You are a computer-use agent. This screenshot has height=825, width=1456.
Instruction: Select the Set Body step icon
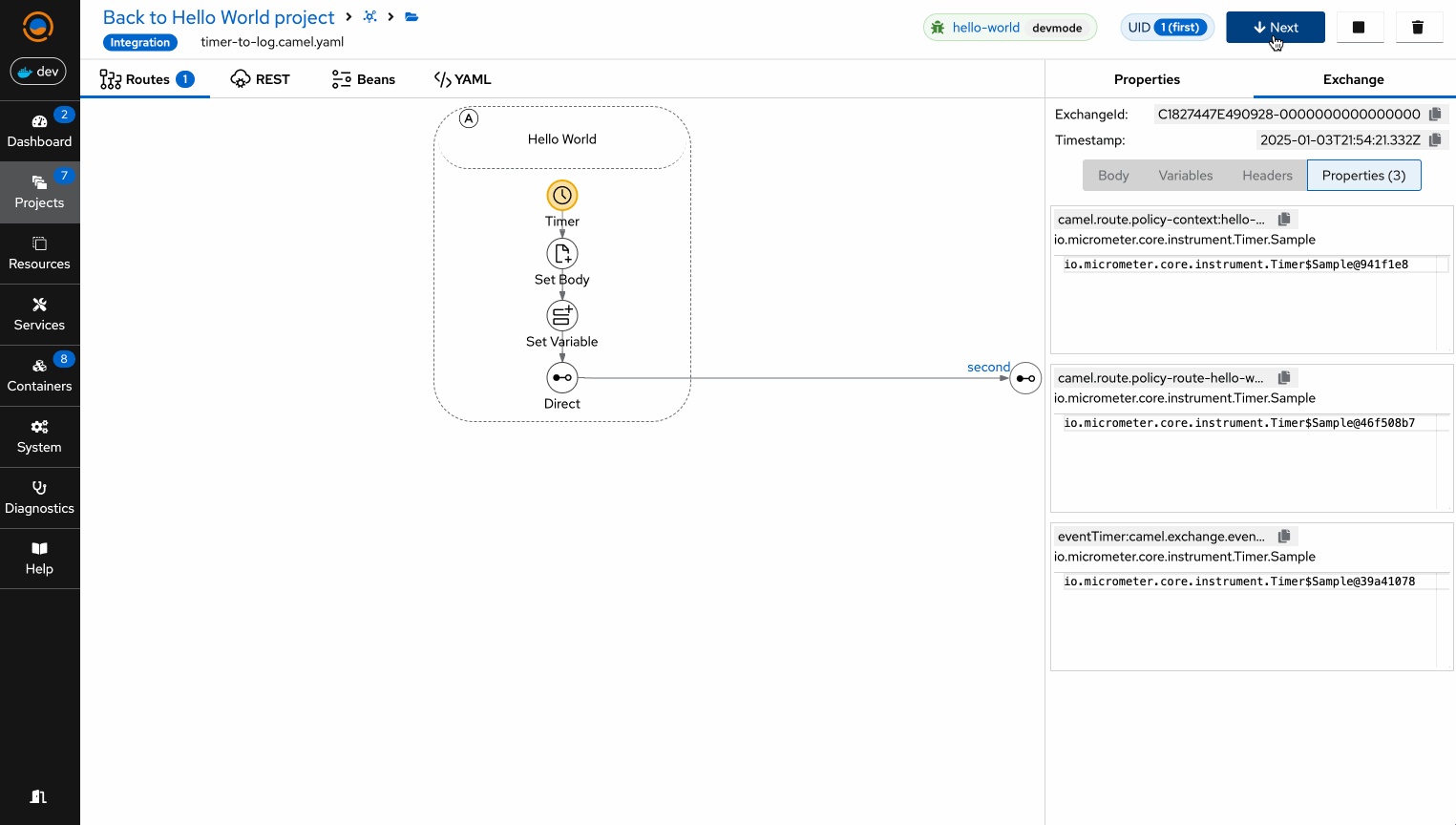click(561, 254)
